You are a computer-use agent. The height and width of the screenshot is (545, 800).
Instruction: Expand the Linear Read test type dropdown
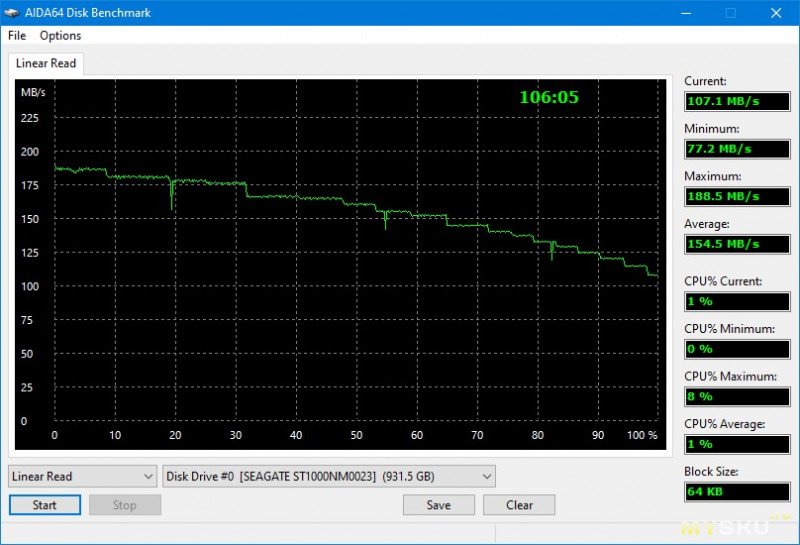[x=83, y=476]
